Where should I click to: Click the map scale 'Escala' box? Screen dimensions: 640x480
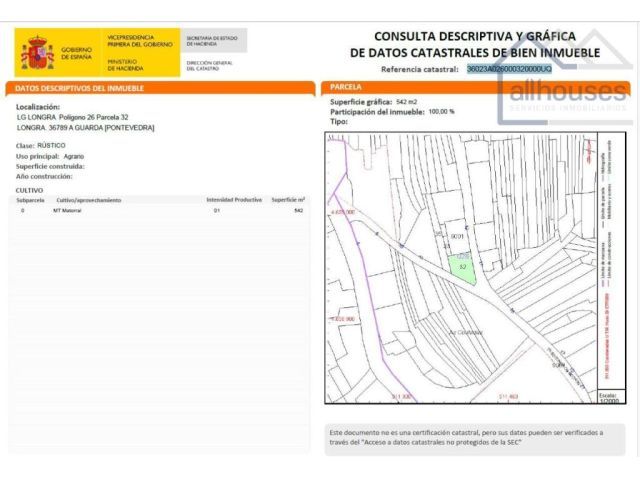tap(611, 398)
